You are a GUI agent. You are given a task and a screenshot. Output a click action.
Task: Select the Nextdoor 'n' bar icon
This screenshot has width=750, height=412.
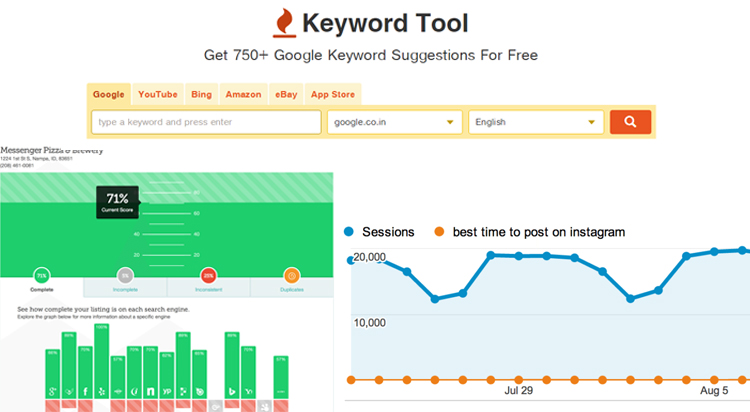[150, 392]
